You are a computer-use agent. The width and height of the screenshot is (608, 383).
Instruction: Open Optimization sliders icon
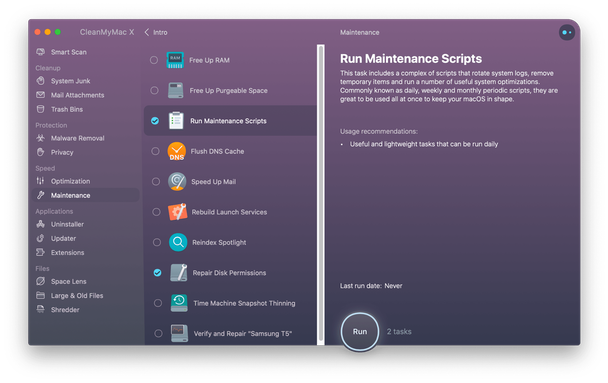(x=40, y=181)
